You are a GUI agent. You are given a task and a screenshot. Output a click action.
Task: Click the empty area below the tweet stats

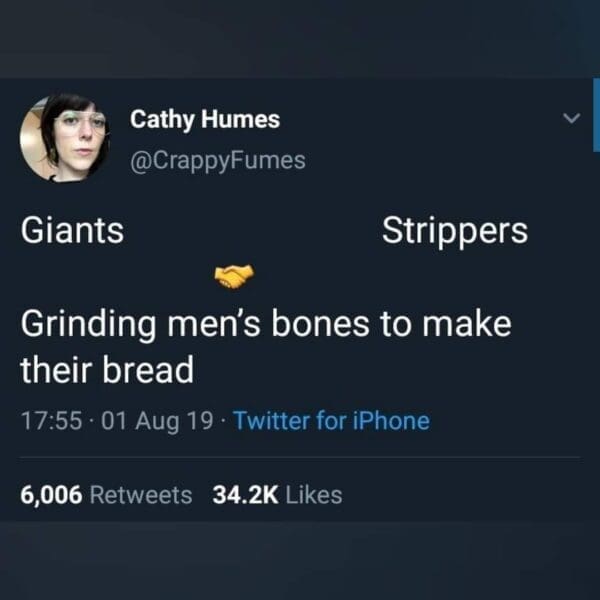[300, 560]
